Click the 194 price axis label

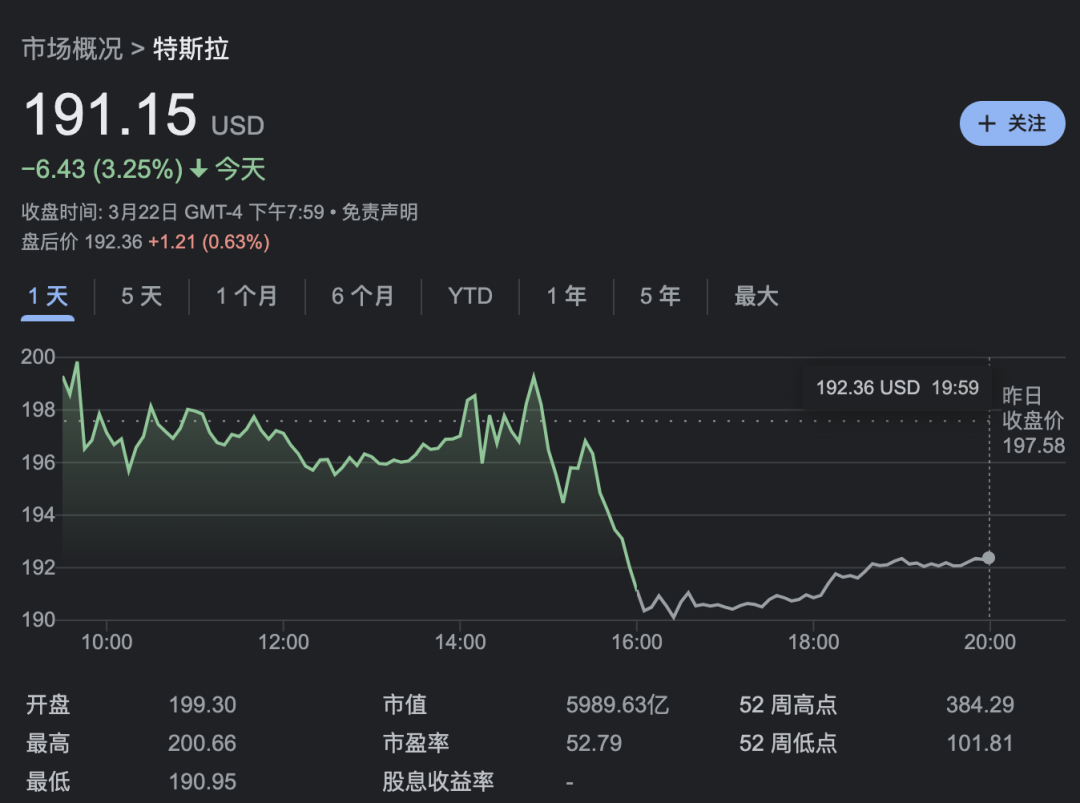pos(38,514)
